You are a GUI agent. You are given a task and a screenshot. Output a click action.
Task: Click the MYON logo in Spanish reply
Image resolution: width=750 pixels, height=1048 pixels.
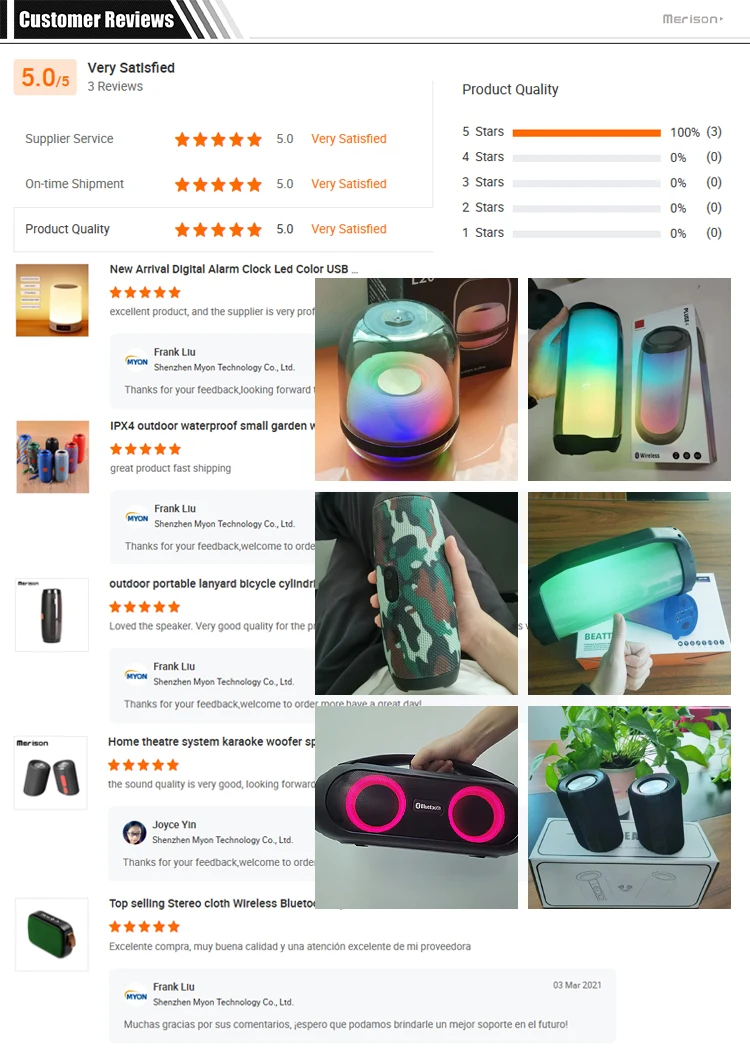click(136, 996)
